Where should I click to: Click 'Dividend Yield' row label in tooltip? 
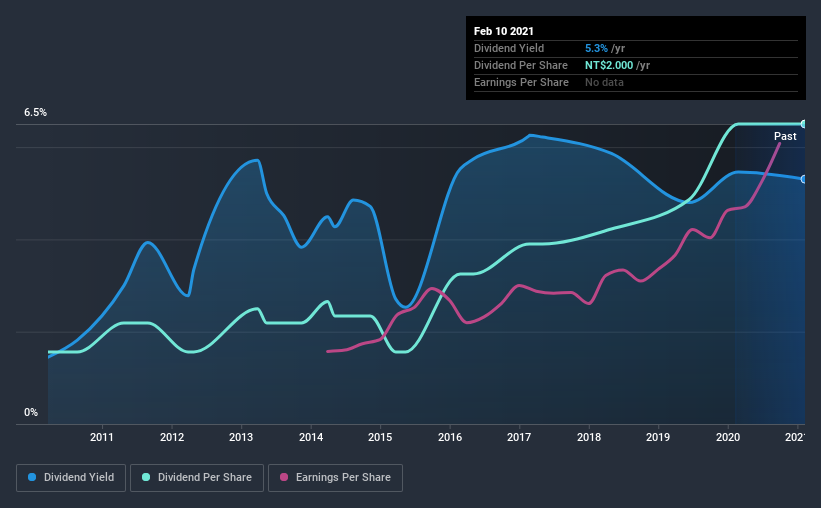pyautogui.click(x=509, y=48)
